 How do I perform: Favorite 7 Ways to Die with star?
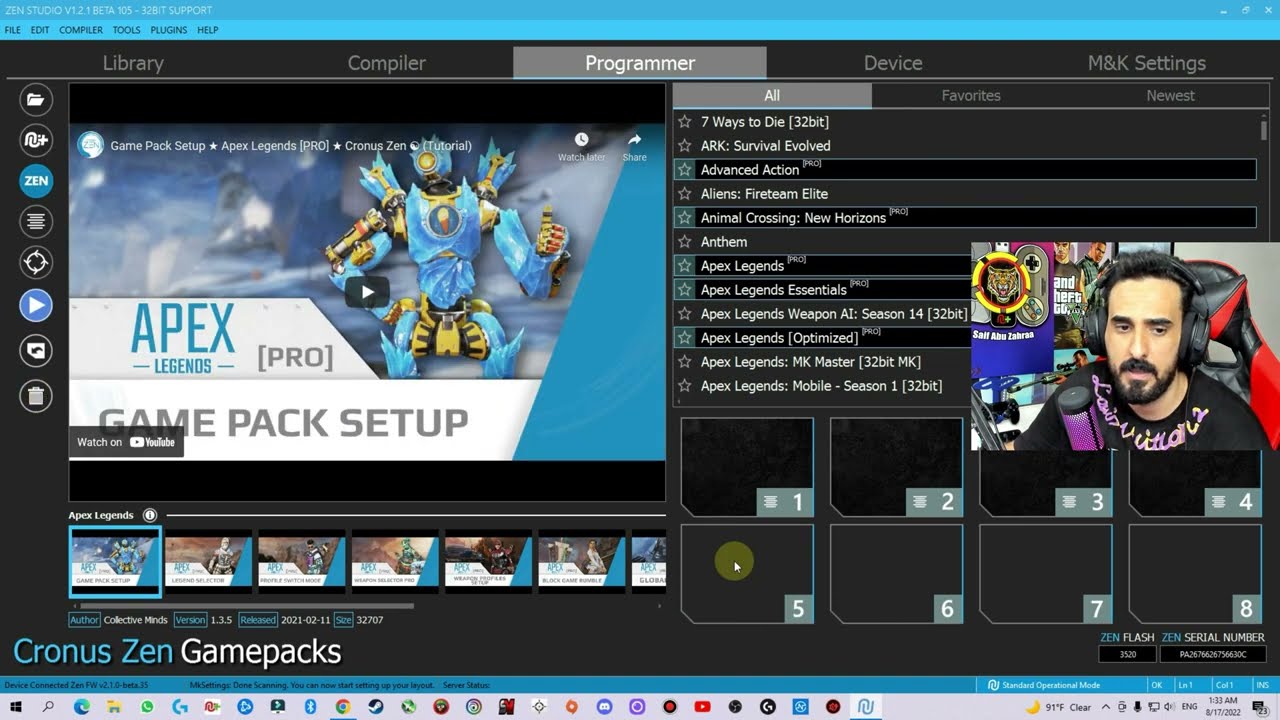685,122
